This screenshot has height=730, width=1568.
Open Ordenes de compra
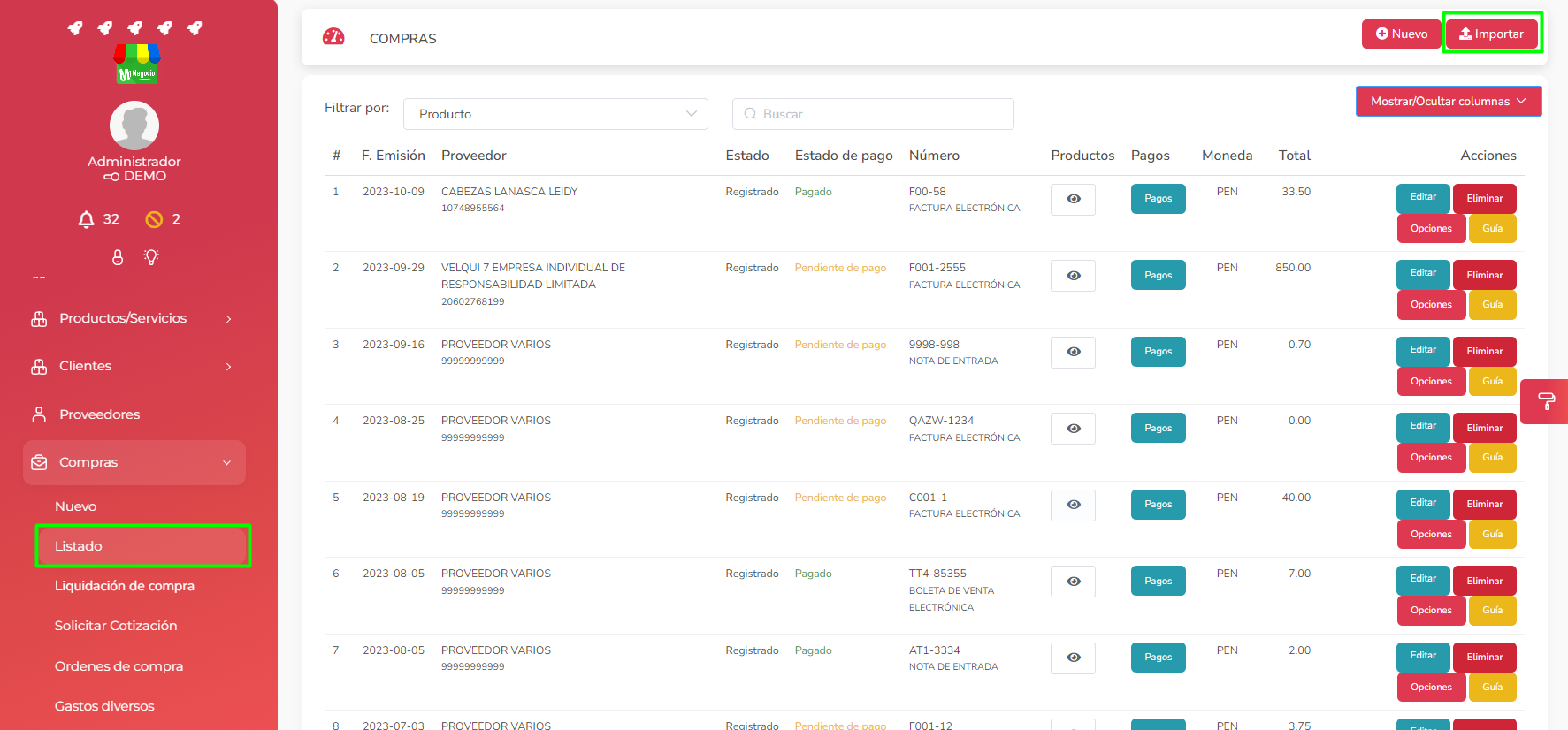click(119, 666)
